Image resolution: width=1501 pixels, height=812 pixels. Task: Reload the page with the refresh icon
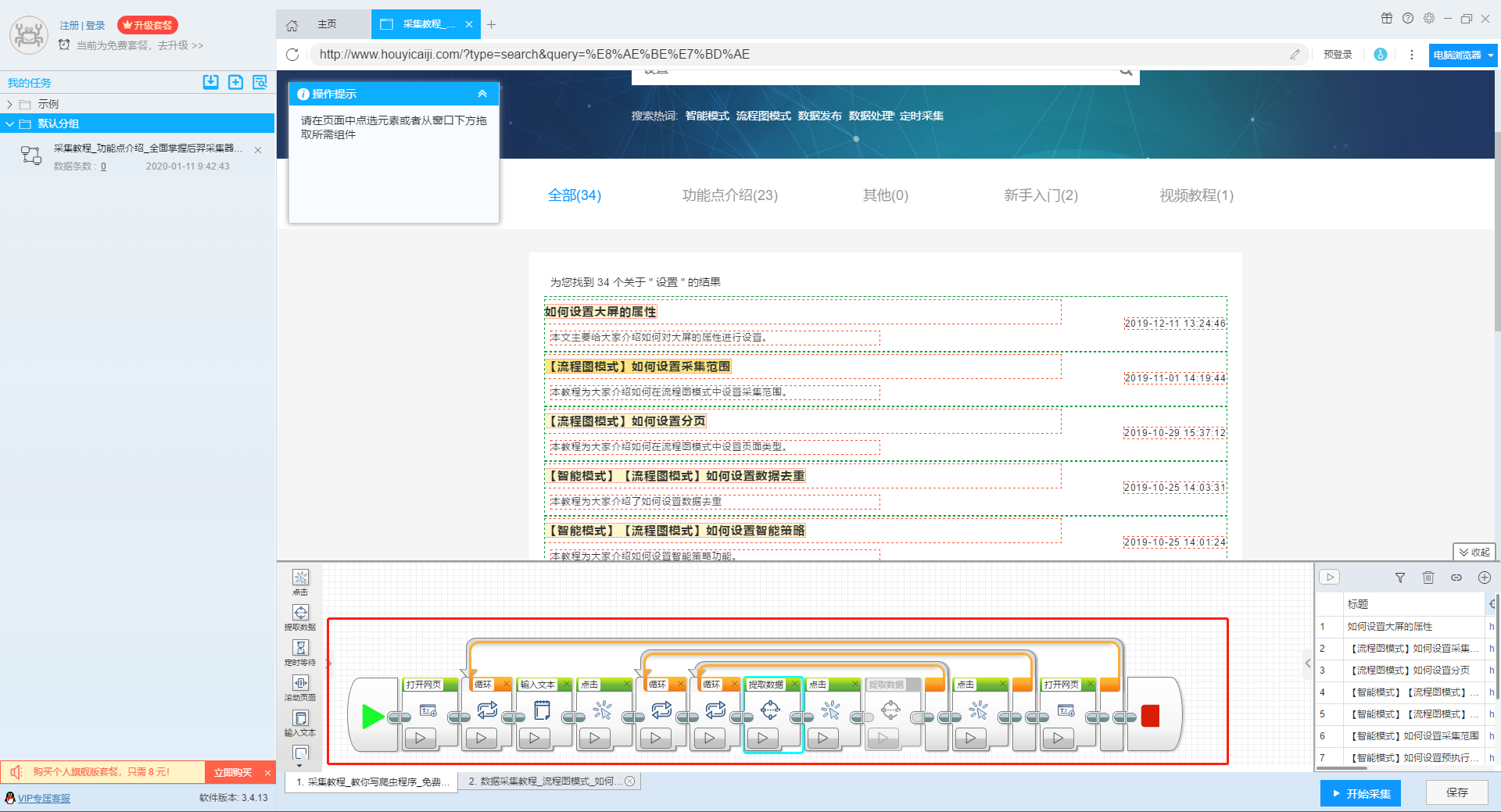[x=292, y=55]
